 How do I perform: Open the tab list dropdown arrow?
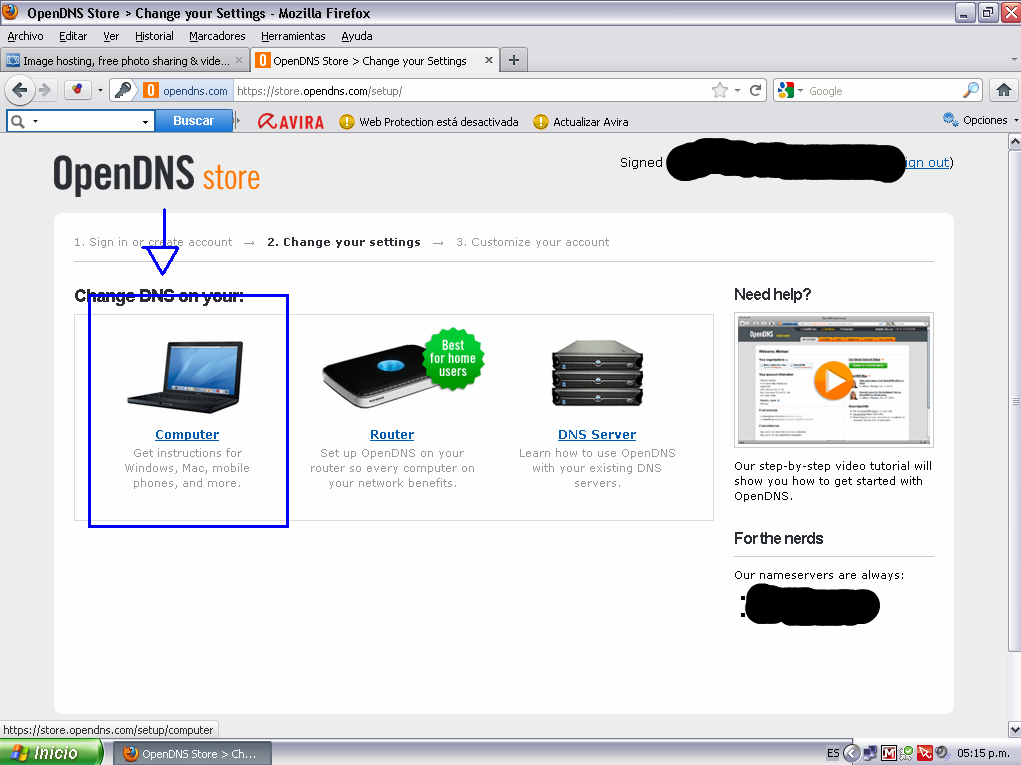point(1014,60)
